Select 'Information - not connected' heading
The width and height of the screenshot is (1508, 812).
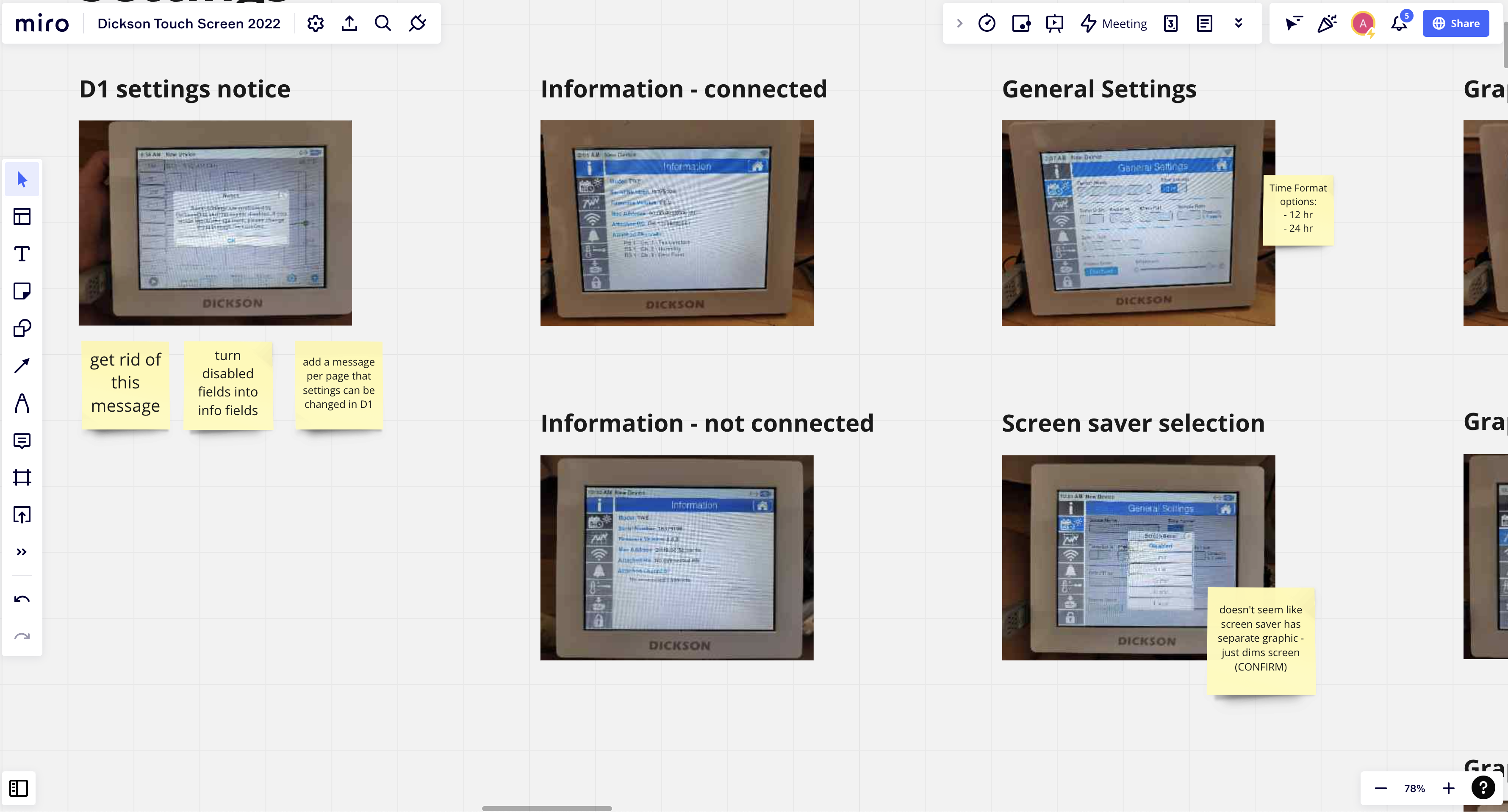click(x=707, y=423)
